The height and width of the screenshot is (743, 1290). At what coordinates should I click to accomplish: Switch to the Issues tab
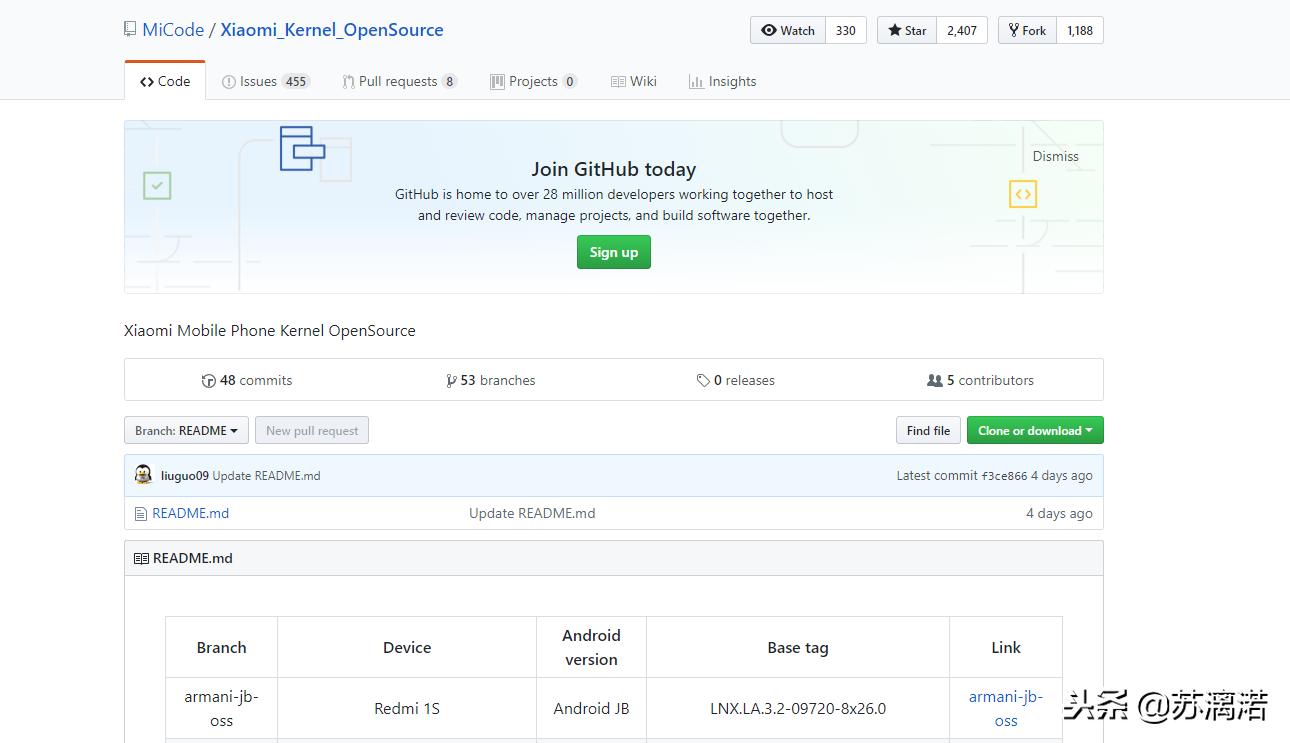[x=265, y=81]
